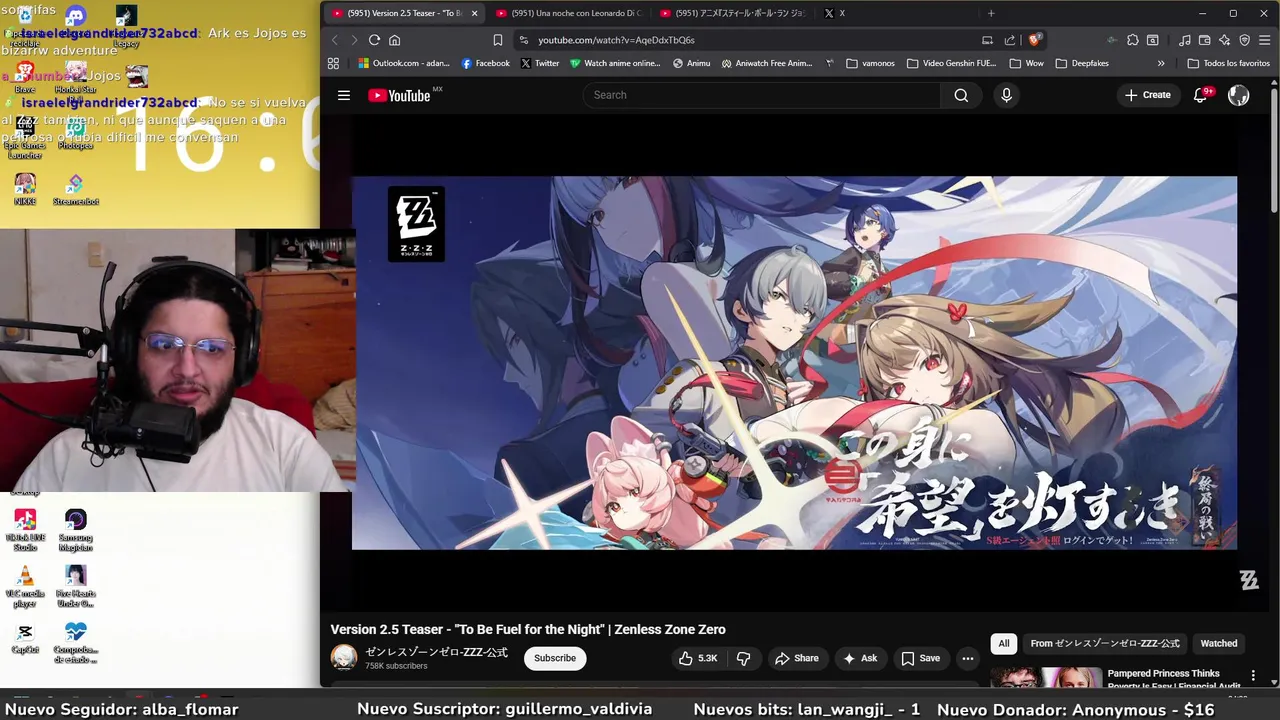Click the browser home button
Screen dimensions: 1280x720
pyautogui.click(x=394, y=40)
